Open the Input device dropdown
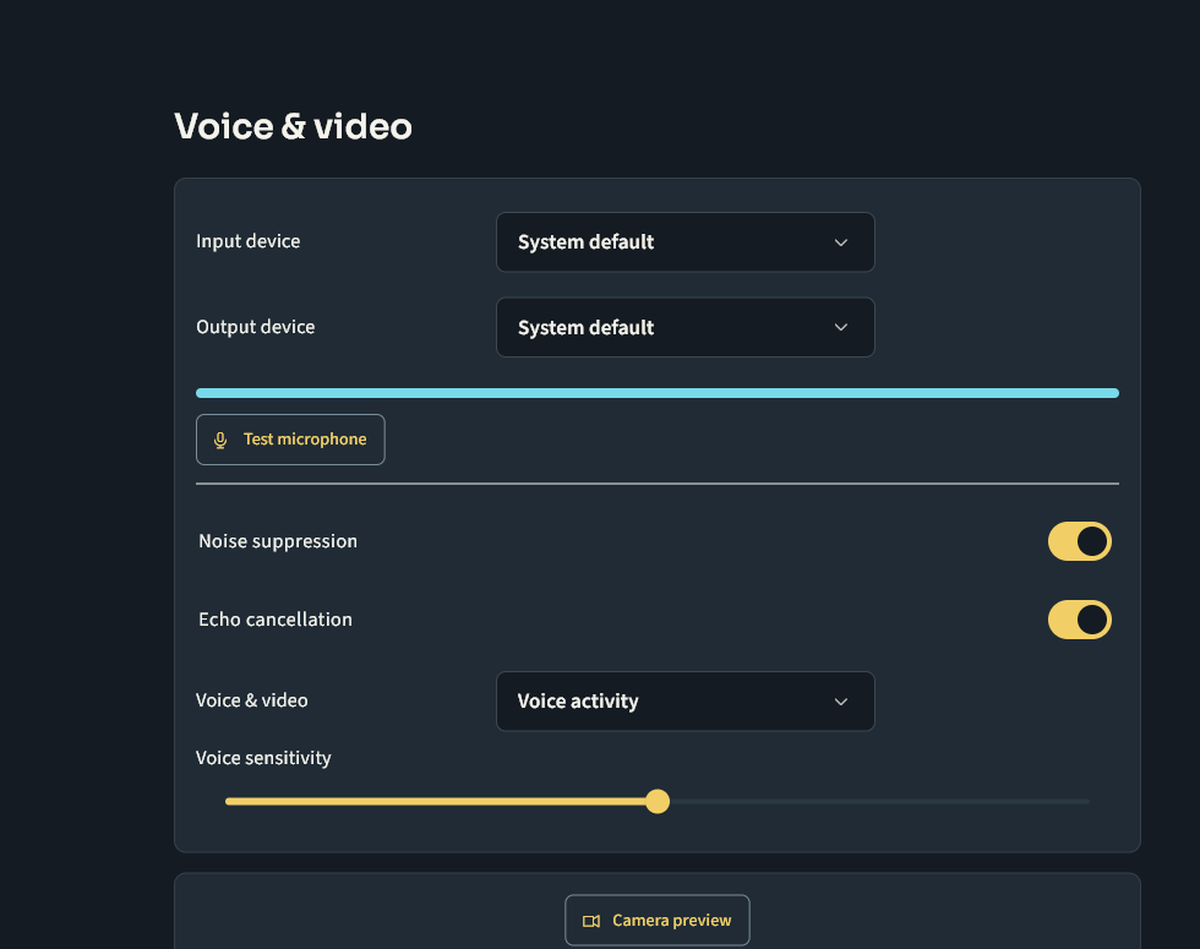 (x=685, y=242)
